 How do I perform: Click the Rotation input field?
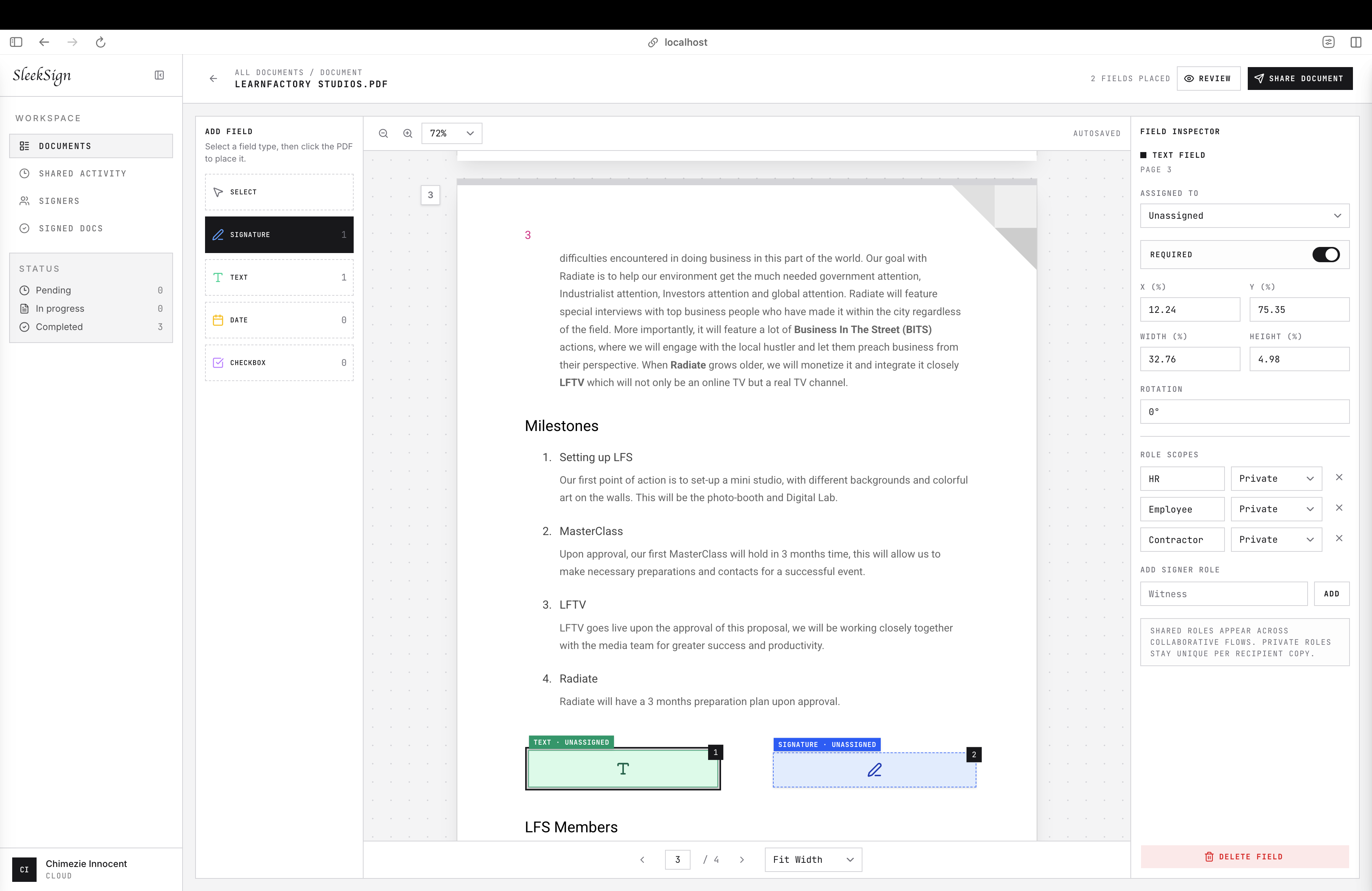(x=1245, y=412)
